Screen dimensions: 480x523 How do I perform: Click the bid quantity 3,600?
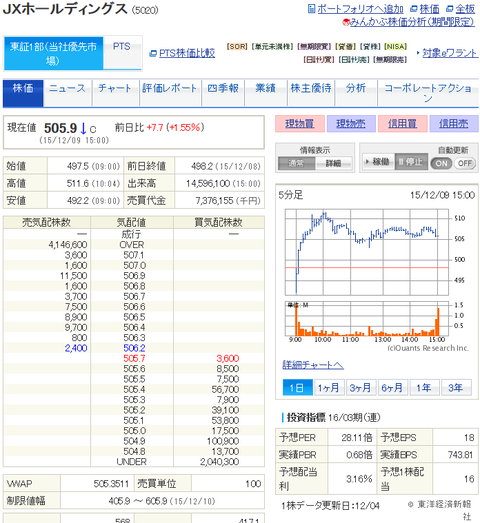228,359
